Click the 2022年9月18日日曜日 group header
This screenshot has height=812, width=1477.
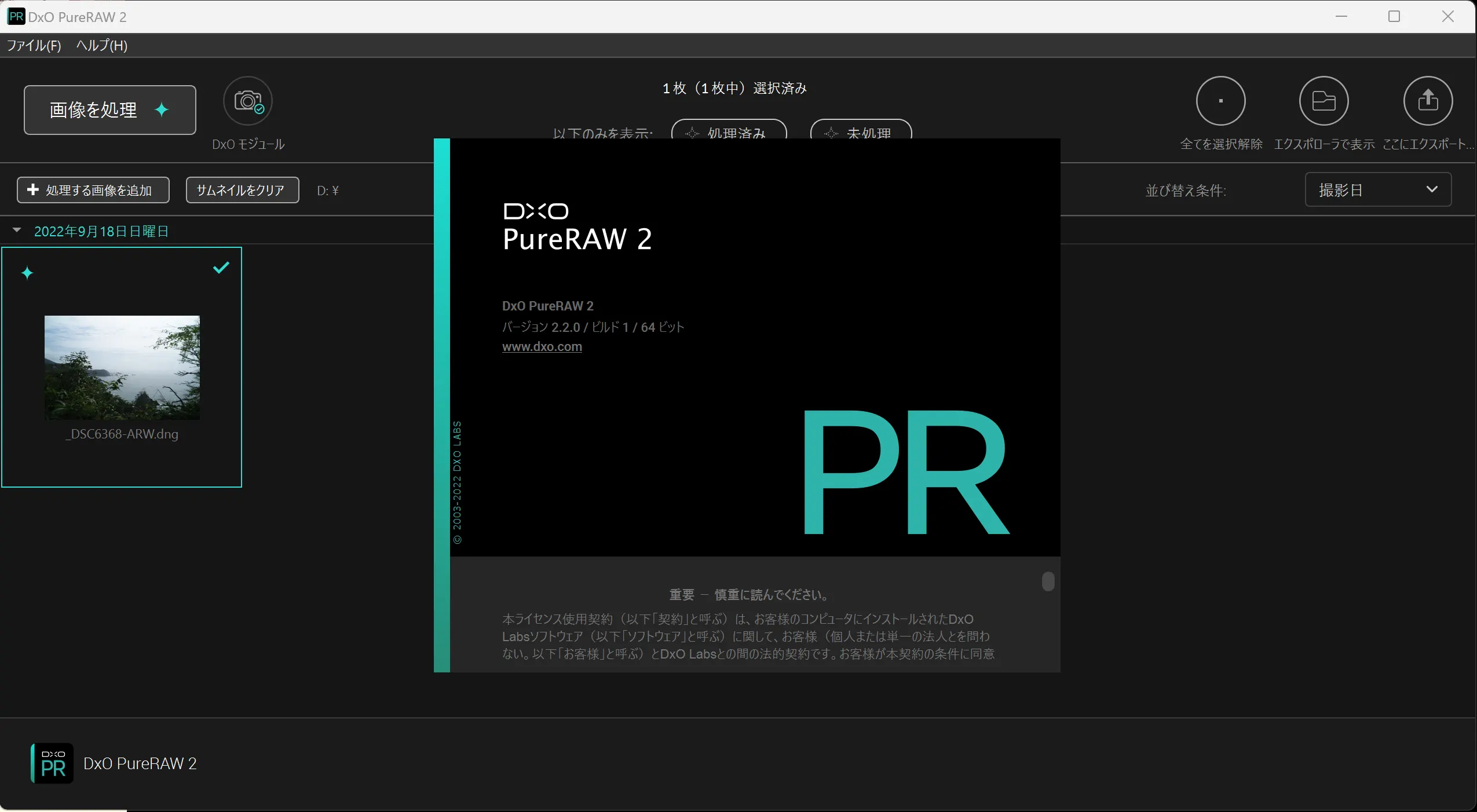(x=101, y=231)
